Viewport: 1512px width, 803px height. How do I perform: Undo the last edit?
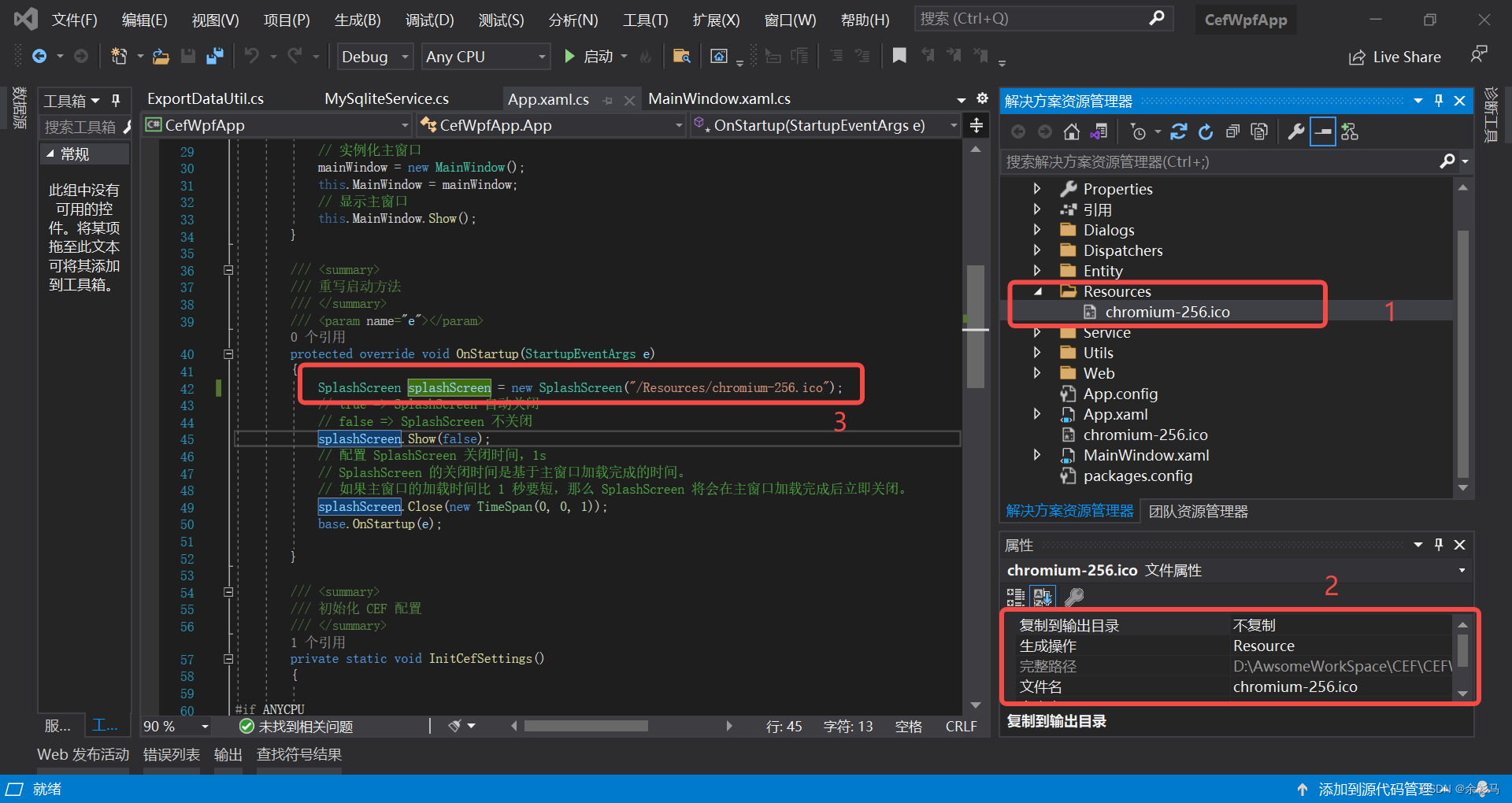coord(250,56)
